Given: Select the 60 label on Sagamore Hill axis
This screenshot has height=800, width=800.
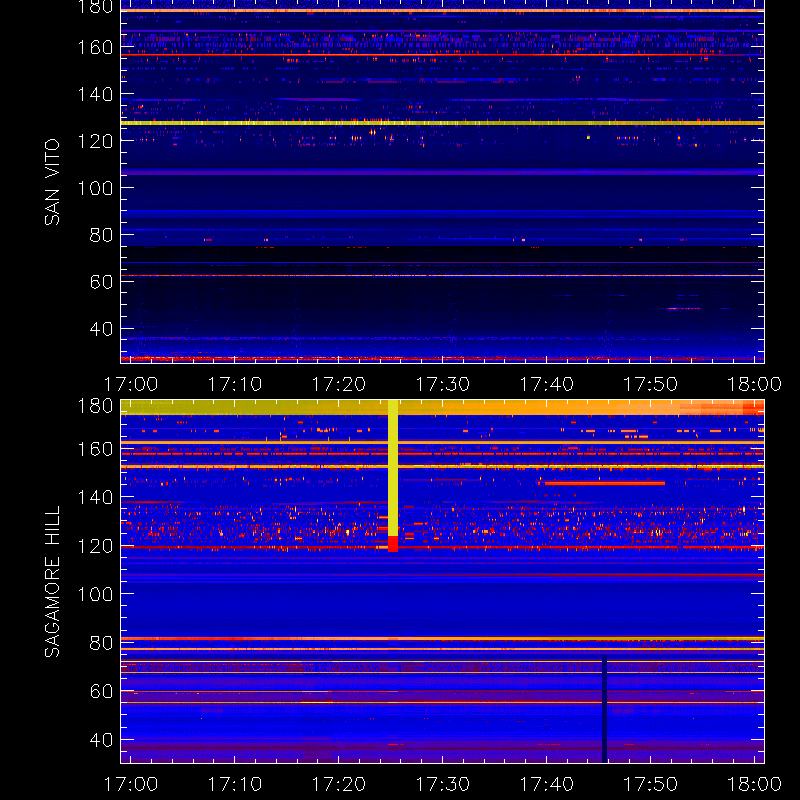Looking at the screenshot, I should (101, 691).
